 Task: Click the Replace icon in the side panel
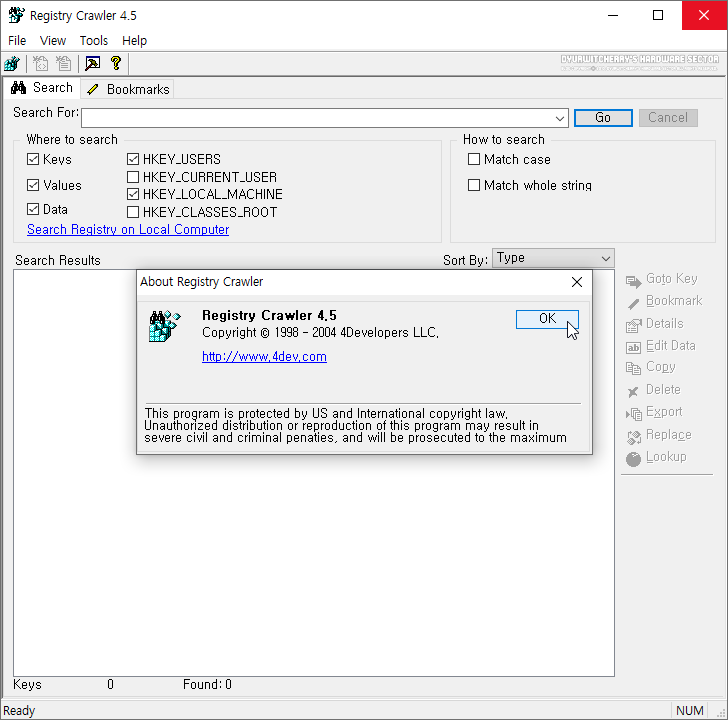(633, 436)
